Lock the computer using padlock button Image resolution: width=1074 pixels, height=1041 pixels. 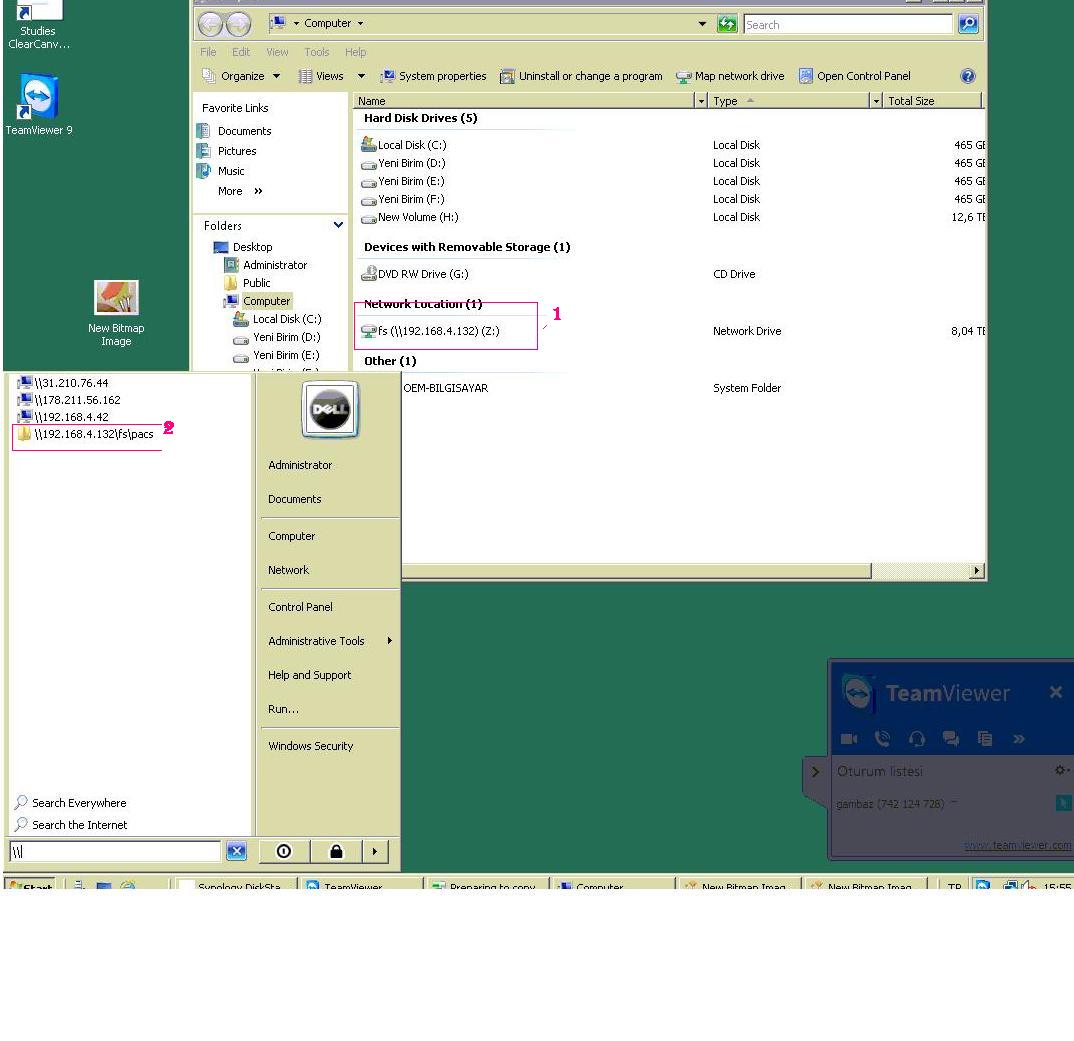pos(336,851)
